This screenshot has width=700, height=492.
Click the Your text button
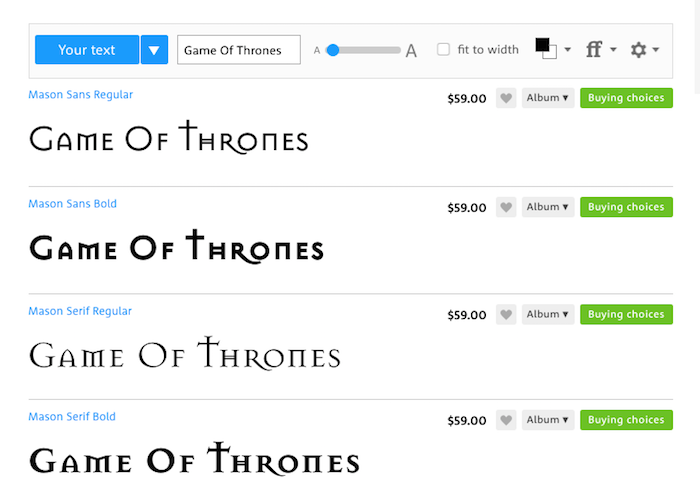pyautogui.click(x=87, y=50)
